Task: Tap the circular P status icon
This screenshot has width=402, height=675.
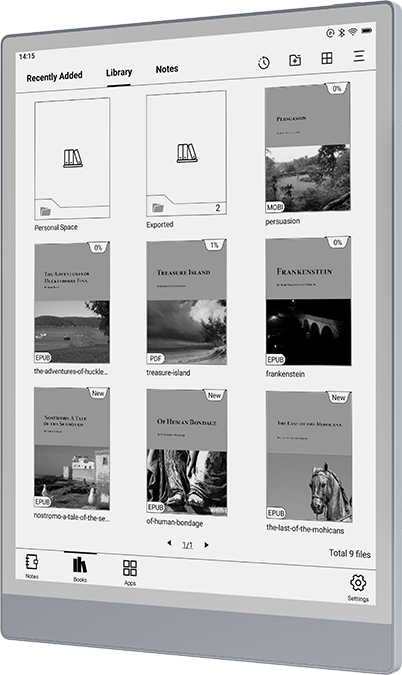Action: click(x=330, y=33)
